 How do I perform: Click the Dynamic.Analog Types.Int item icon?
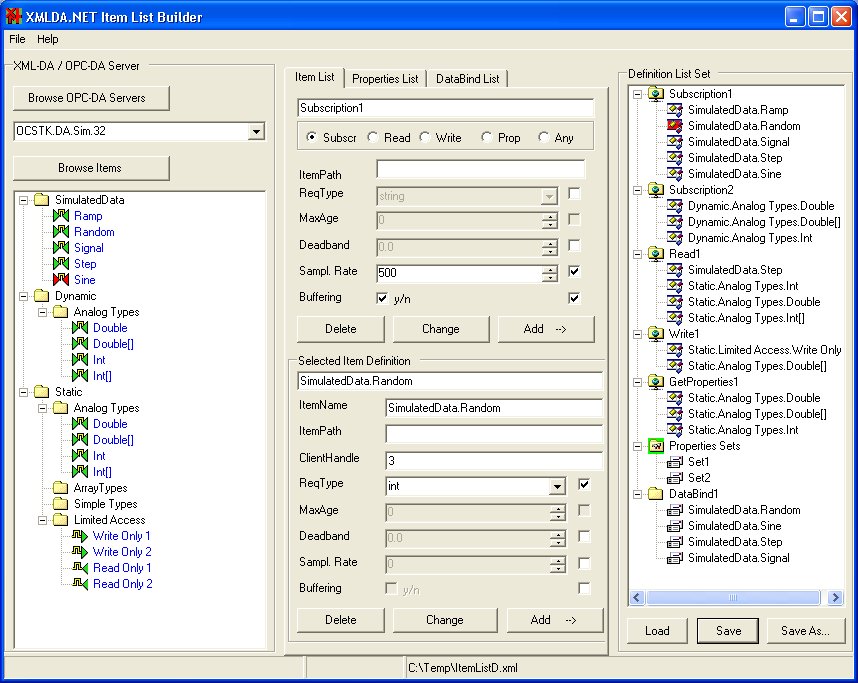point(675,238)
